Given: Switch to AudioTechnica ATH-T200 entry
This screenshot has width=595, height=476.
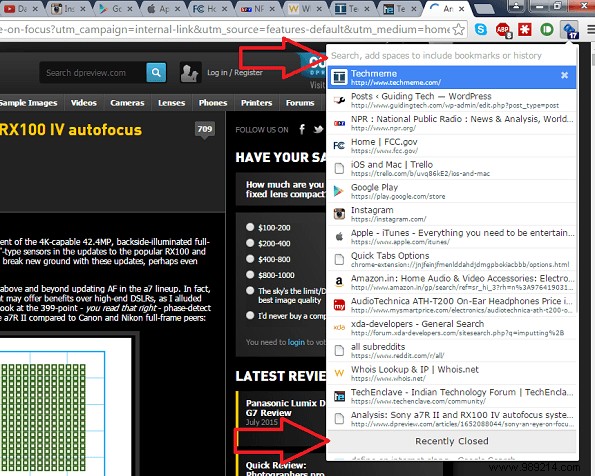Looking at the screenshot, I should coord(452,305).
